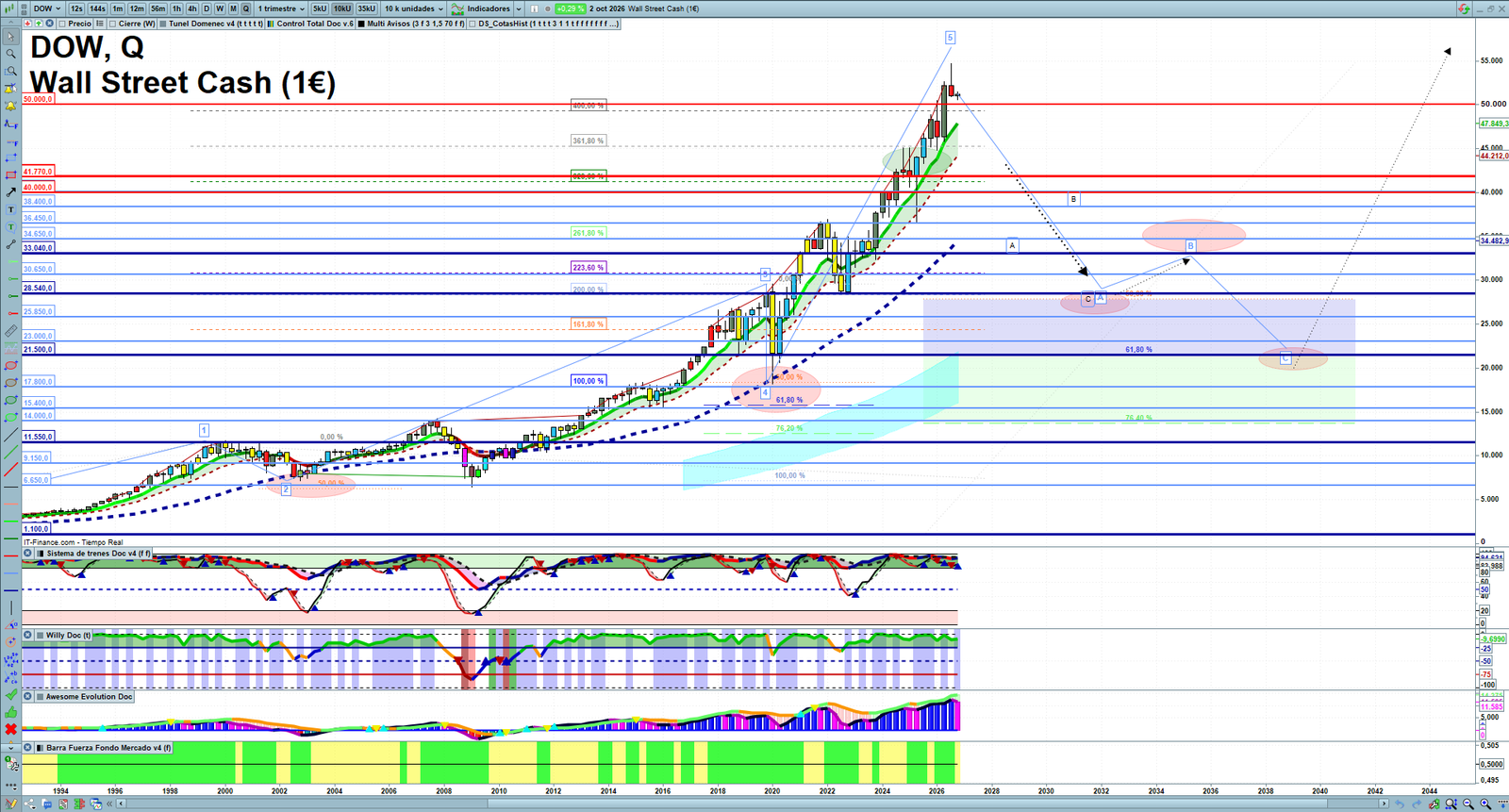Toggle the Precio checkbox
Image resolution: width=1509 pixels, height=812 pixels.
[x=62, y=24]
